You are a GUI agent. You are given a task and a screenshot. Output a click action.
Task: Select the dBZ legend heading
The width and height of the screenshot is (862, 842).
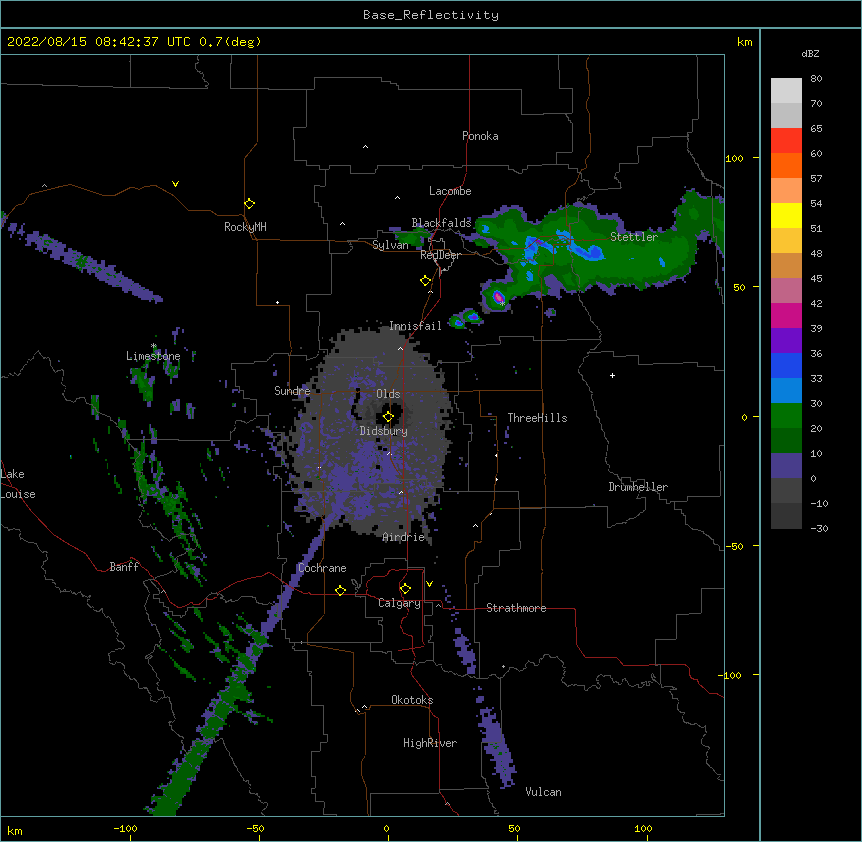(810, 53)
